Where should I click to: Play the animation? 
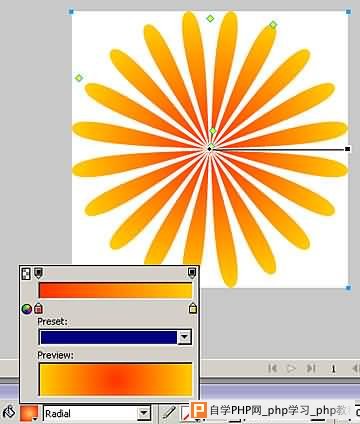point(291,368)
